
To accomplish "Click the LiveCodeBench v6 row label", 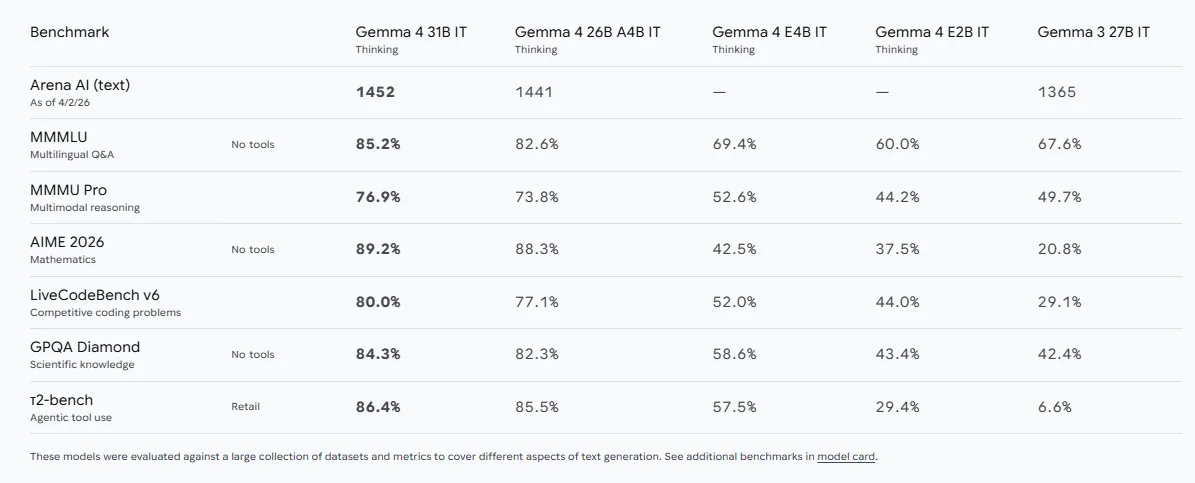I will 95,295.
